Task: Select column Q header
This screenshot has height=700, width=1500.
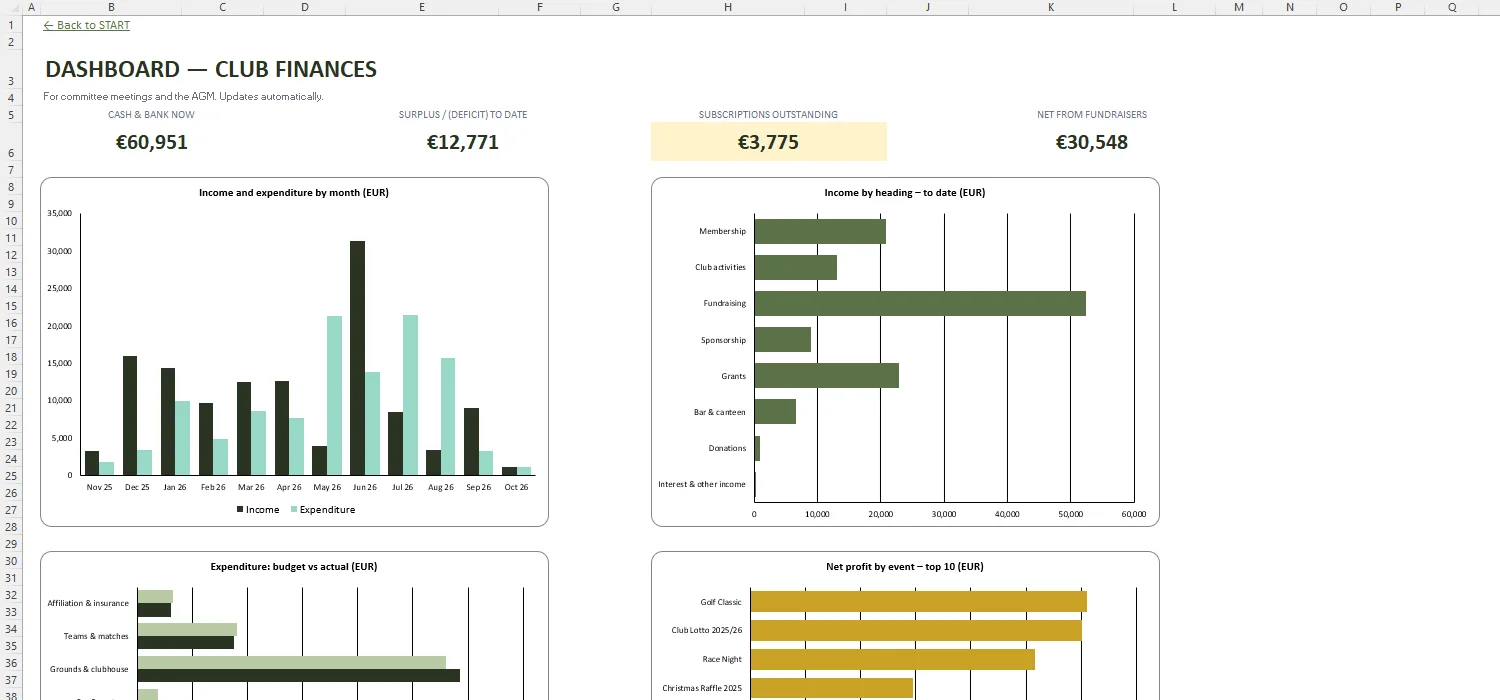Action: point(1452,7)
